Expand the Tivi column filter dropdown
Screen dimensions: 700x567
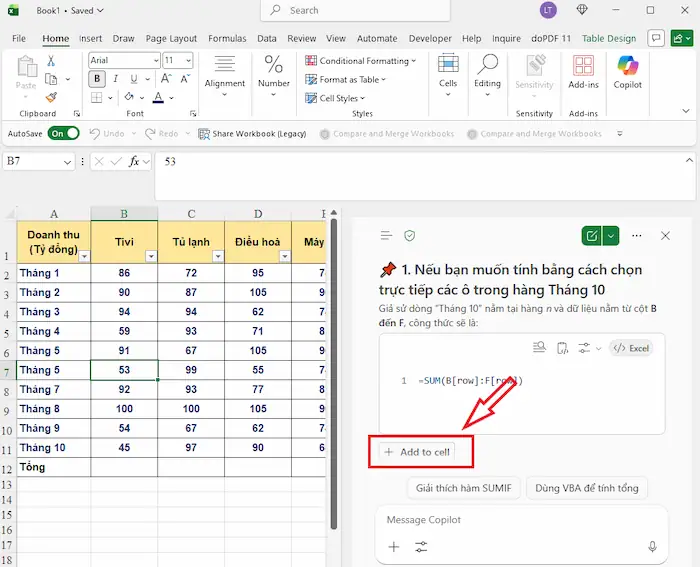(x=151, y=256)
